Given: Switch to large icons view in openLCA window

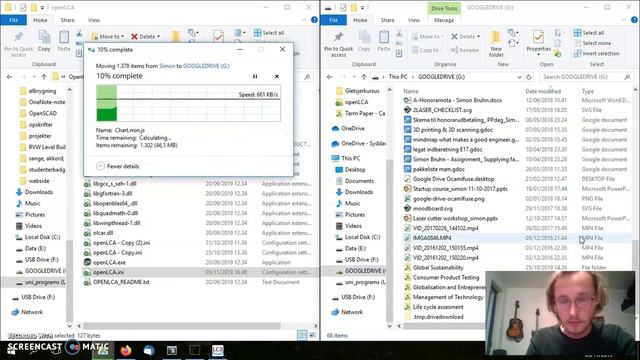Looking at the screenshot, I should coord(312,335).
